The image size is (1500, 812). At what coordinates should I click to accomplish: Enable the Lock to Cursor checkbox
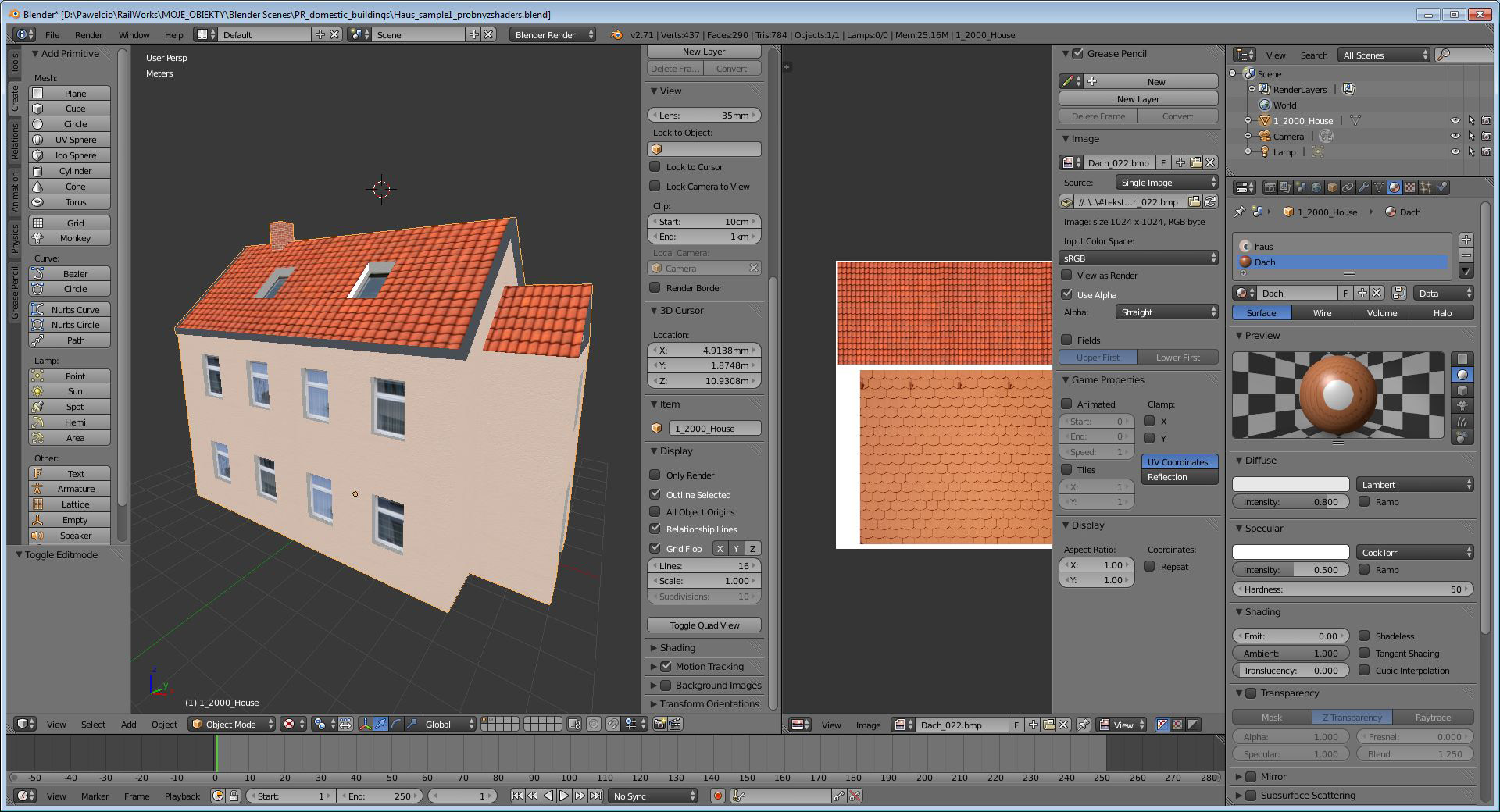tap(655, 166)
